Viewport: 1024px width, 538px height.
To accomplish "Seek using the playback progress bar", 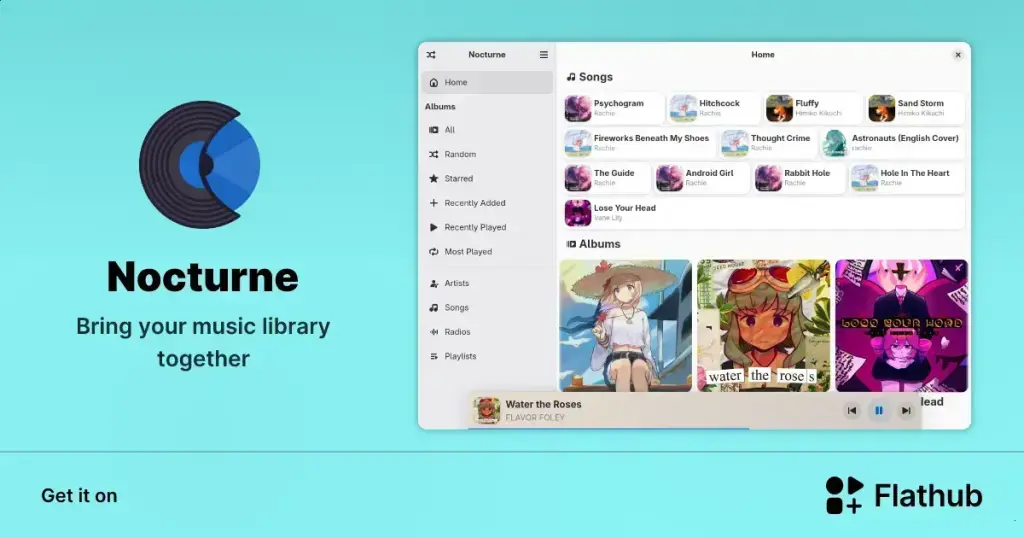I will (x=695, y=428).
